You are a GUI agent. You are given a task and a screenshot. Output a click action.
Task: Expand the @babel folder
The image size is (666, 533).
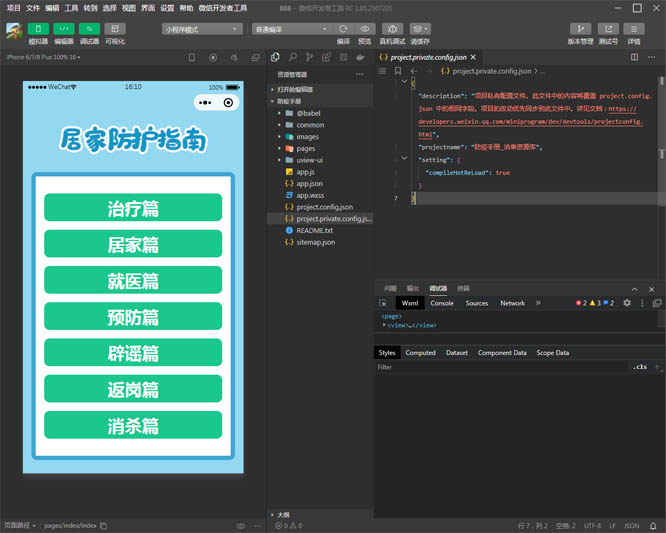tap(320, 113)
